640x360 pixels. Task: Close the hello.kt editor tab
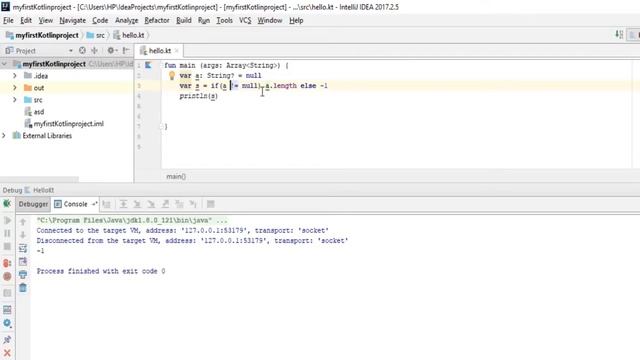(177, 51)
